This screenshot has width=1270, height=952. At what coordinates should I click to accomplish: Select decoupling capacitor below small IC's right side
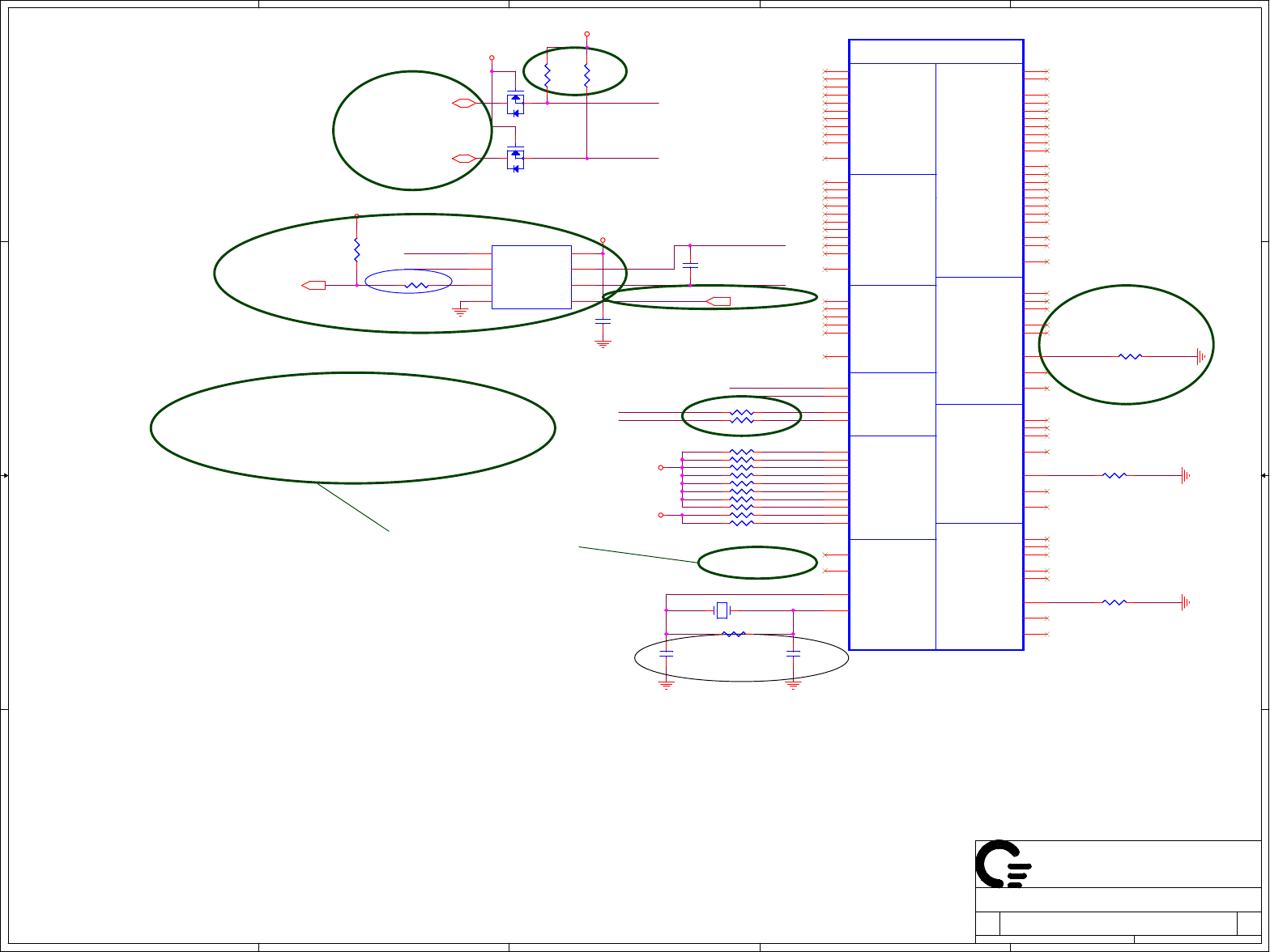(x=603, y=321)
